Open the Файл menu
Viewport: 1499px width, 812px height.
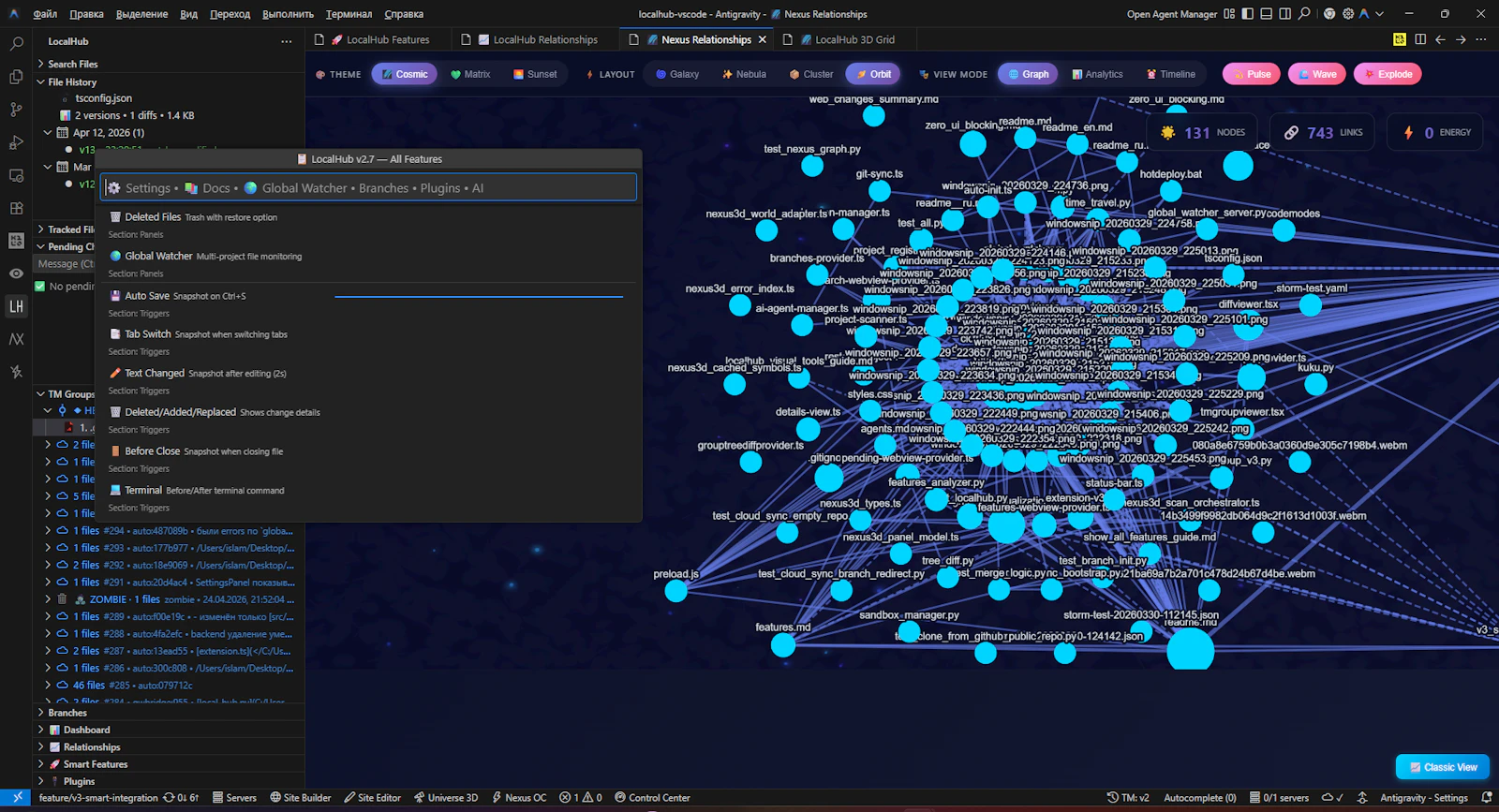(45, 14)
